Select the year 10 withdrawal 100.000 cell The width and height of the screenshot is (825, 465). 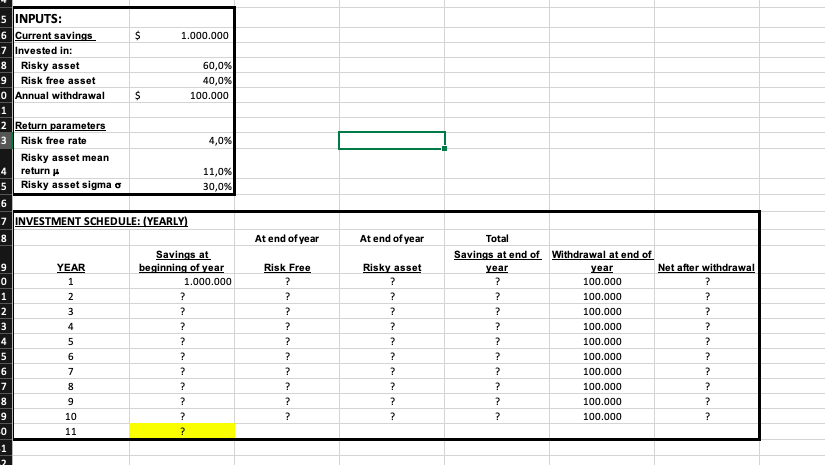click(x=602, y=416)
